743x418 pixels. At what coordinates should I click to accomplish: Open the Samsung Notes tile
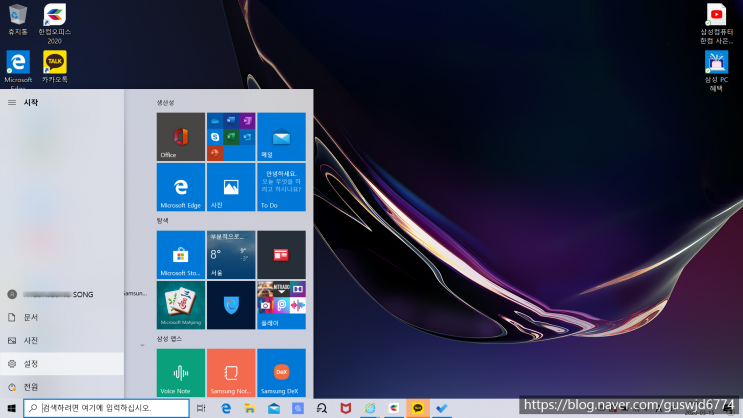(x=231, y=373)
